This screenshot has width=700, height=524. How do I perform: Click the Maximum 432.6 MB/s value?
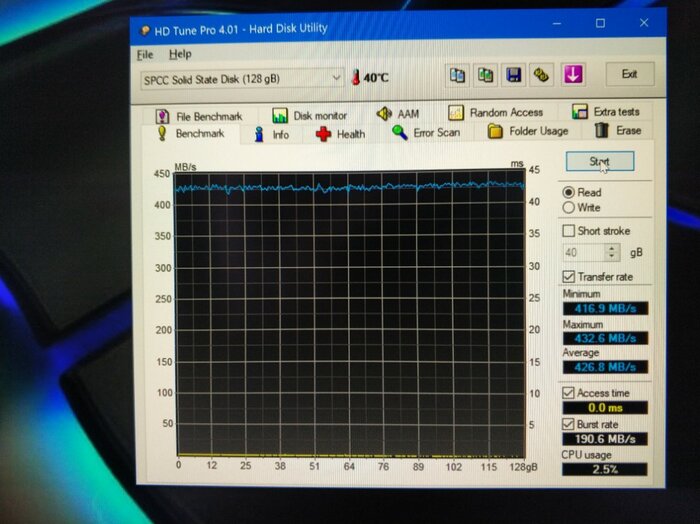(605, 338)
